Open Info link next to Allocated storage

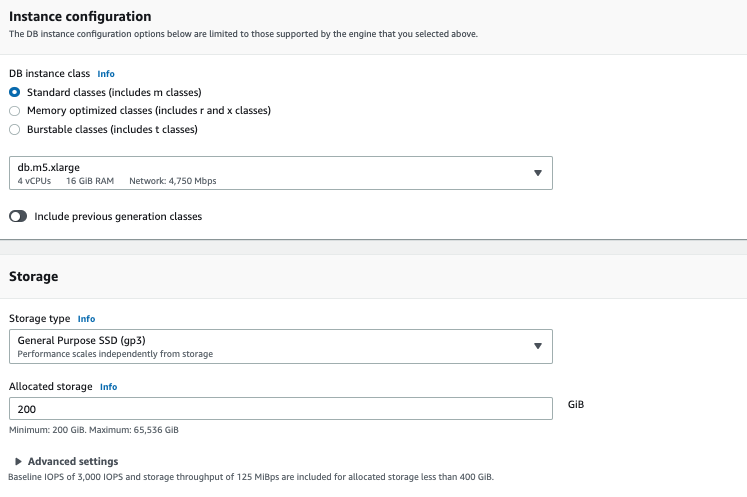pyautogui.click(x=108, y=386)
